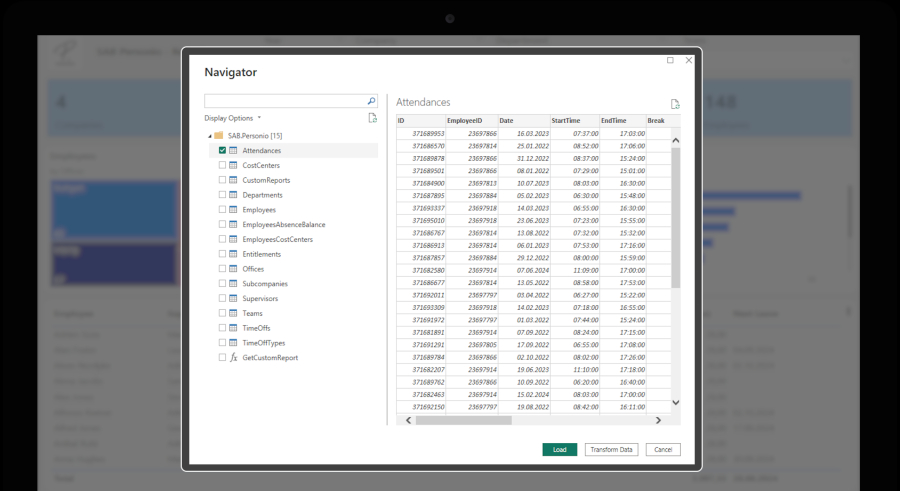Click inside the Navigator search field
This screenshot has height=491, width=900.
click(284, 101)
